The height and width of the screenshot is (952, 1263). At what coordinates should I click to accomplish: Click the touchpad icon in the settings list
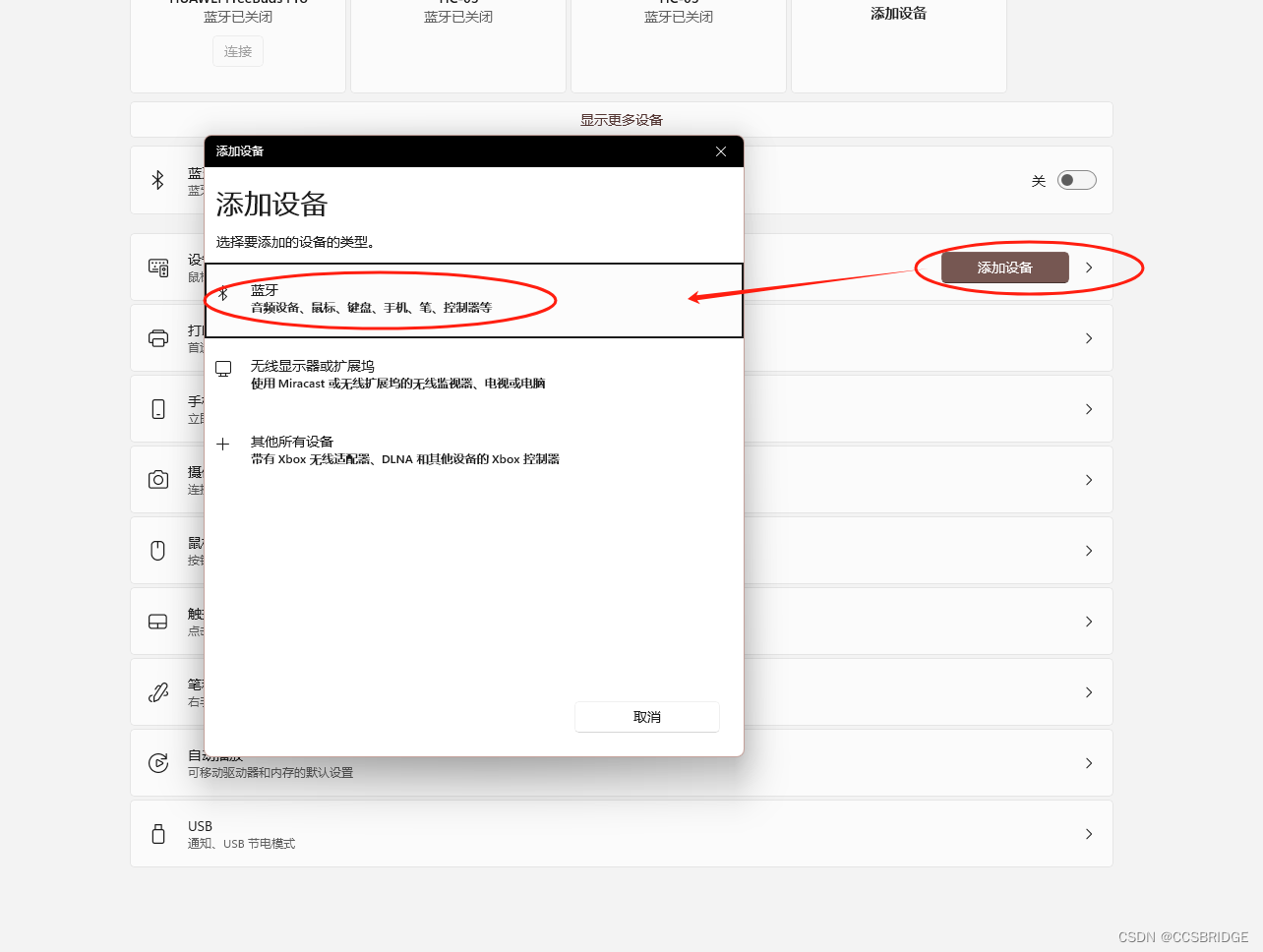158,622
